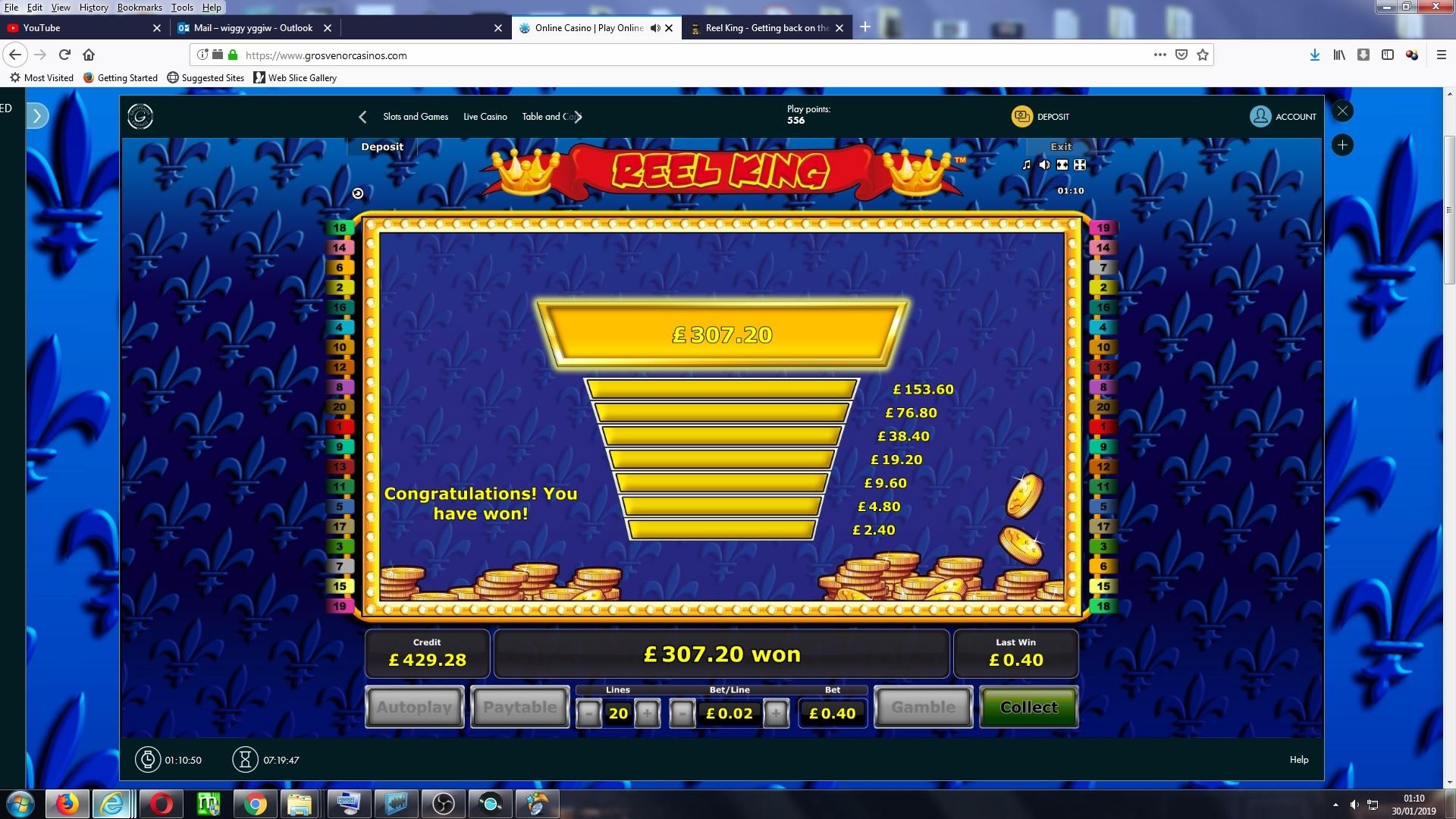Viewport: 1456px width, 819px height.
Task: Increase number of Lines
Action: tap(647, 713)
